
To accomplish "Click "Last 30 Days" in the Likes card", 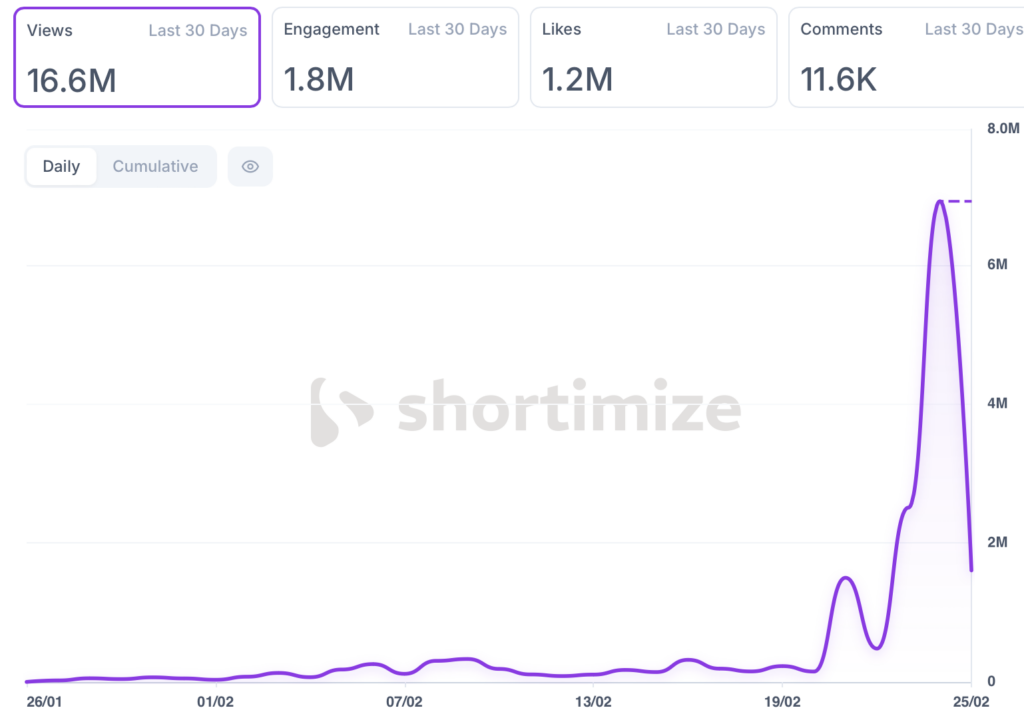I will coord(716,30).
